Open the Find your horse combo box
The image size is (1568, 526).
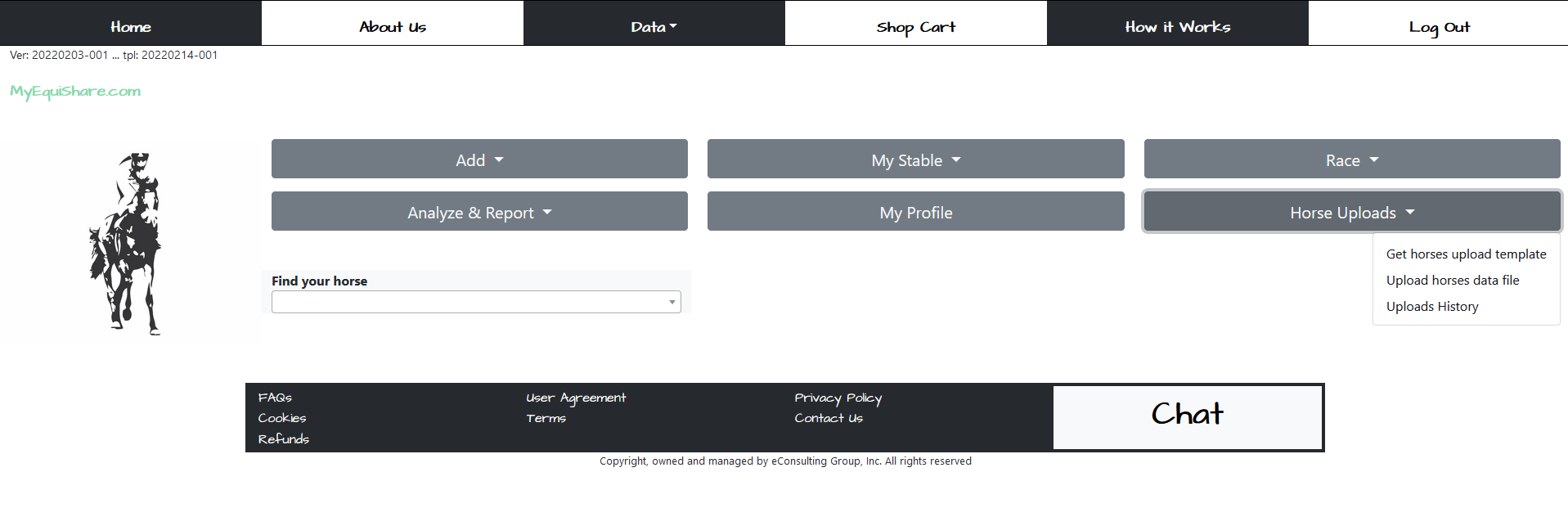tap(476, 302)
